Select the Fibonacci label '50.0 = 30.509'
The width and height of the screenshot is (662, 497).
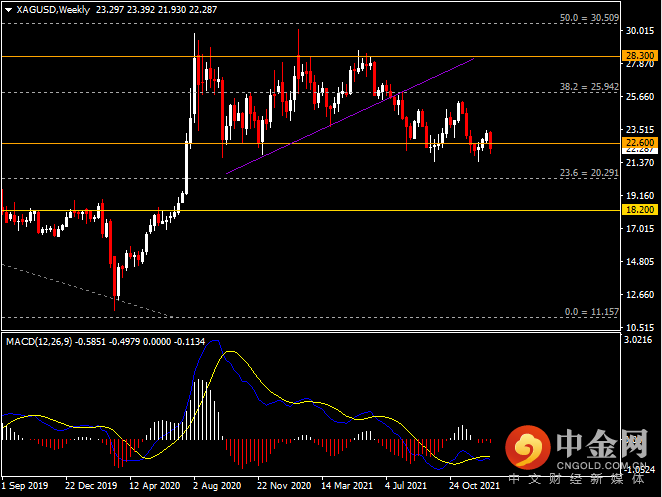589,18
